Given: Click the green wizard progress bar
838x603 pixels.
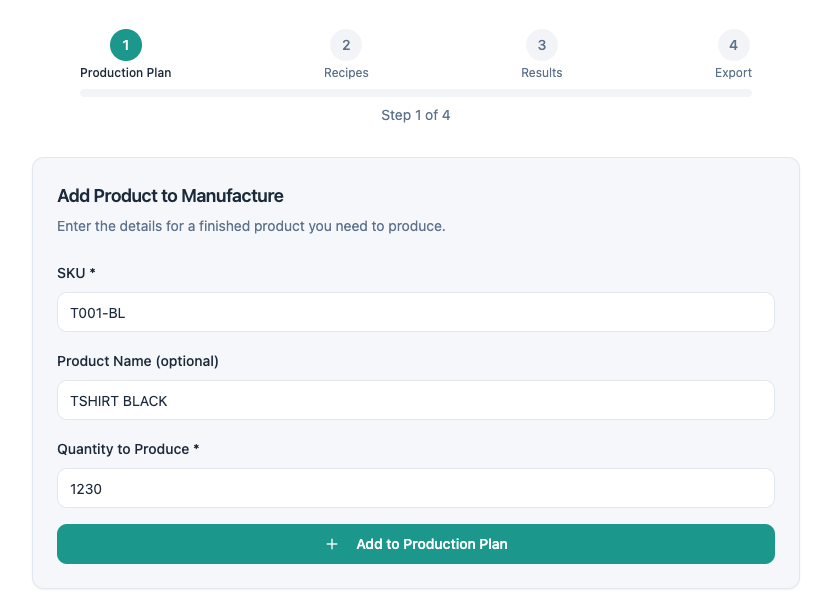Looking at the screenshot, I should point(416,92).
